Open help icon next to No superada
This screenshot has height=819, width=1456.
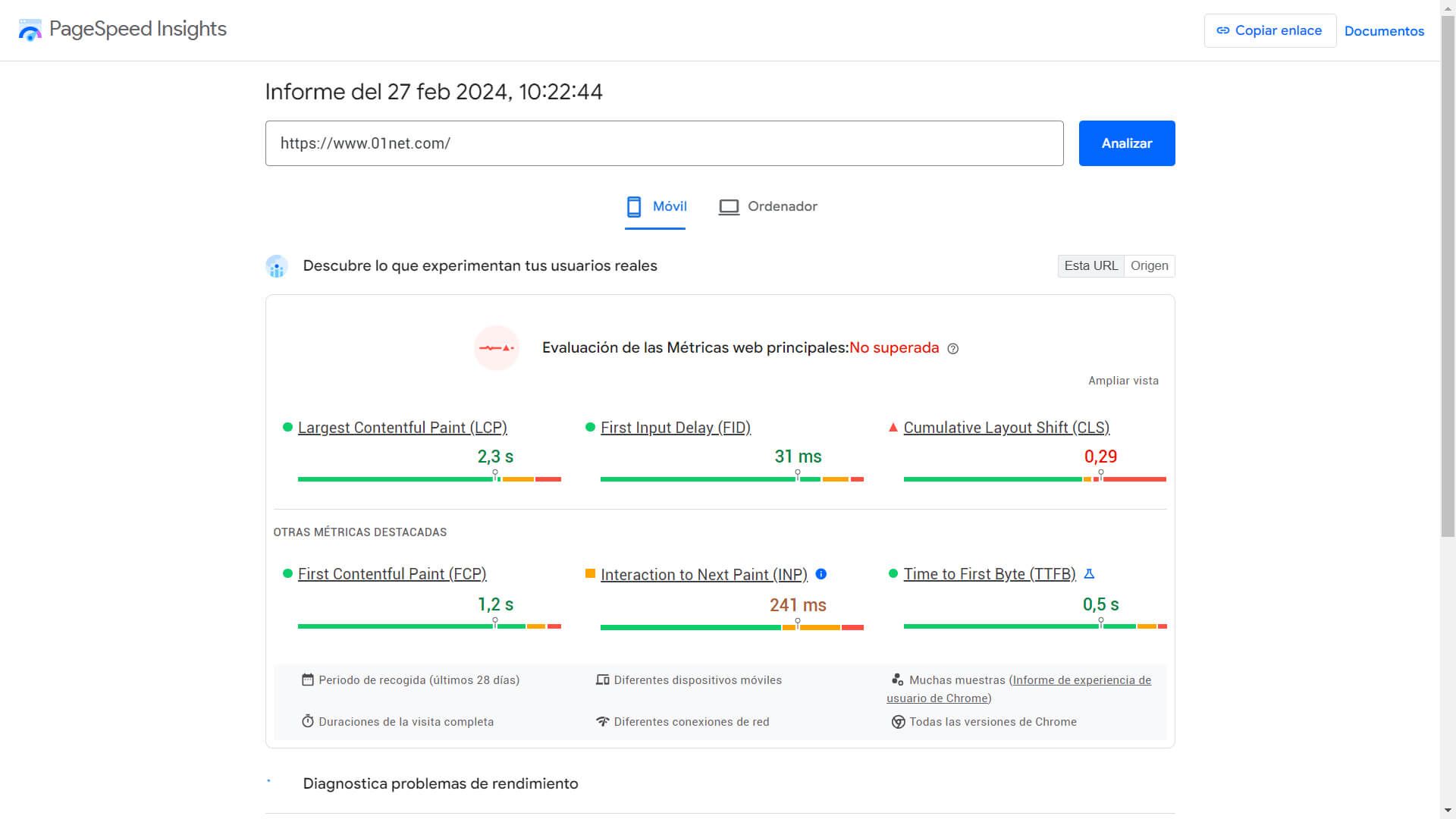click(953, 349)
